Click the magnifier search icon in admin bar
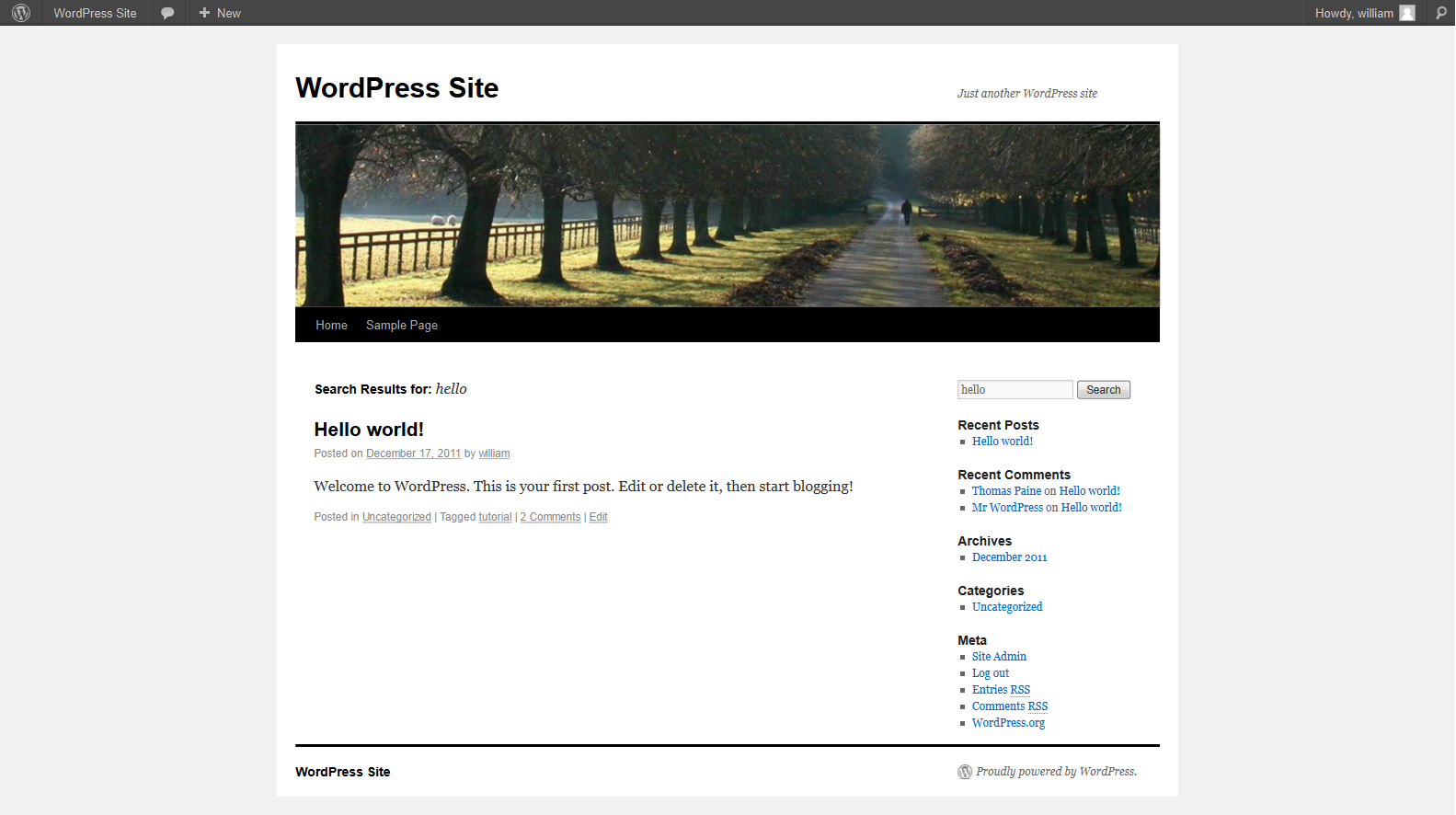Screen dimensions: 1456x815 click(x=1440, y=13)
